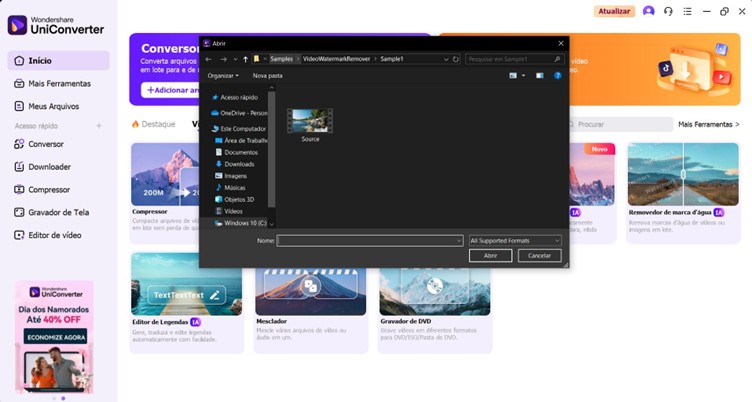Click the Abrir button

click(x=490, y=256)
